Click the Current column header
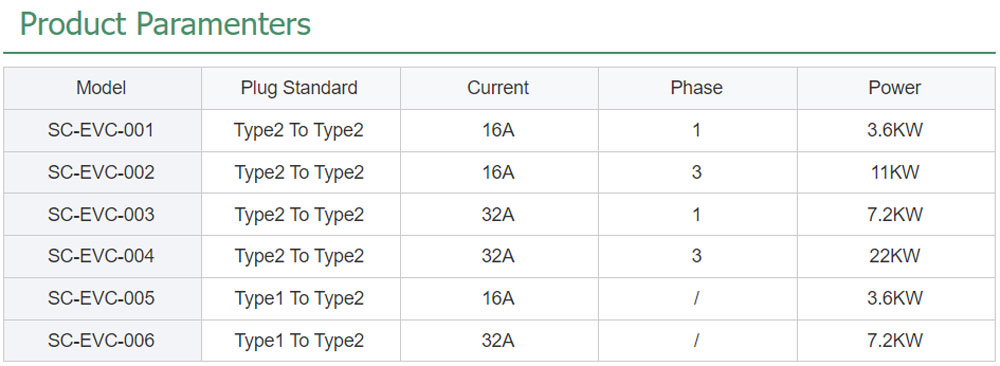 coord(498,87)
